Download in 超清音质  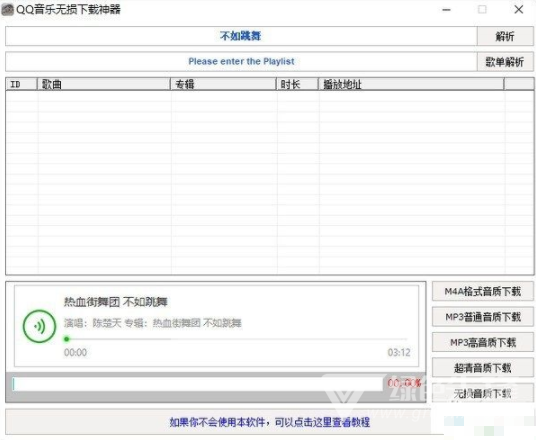[x=483, y=368]
